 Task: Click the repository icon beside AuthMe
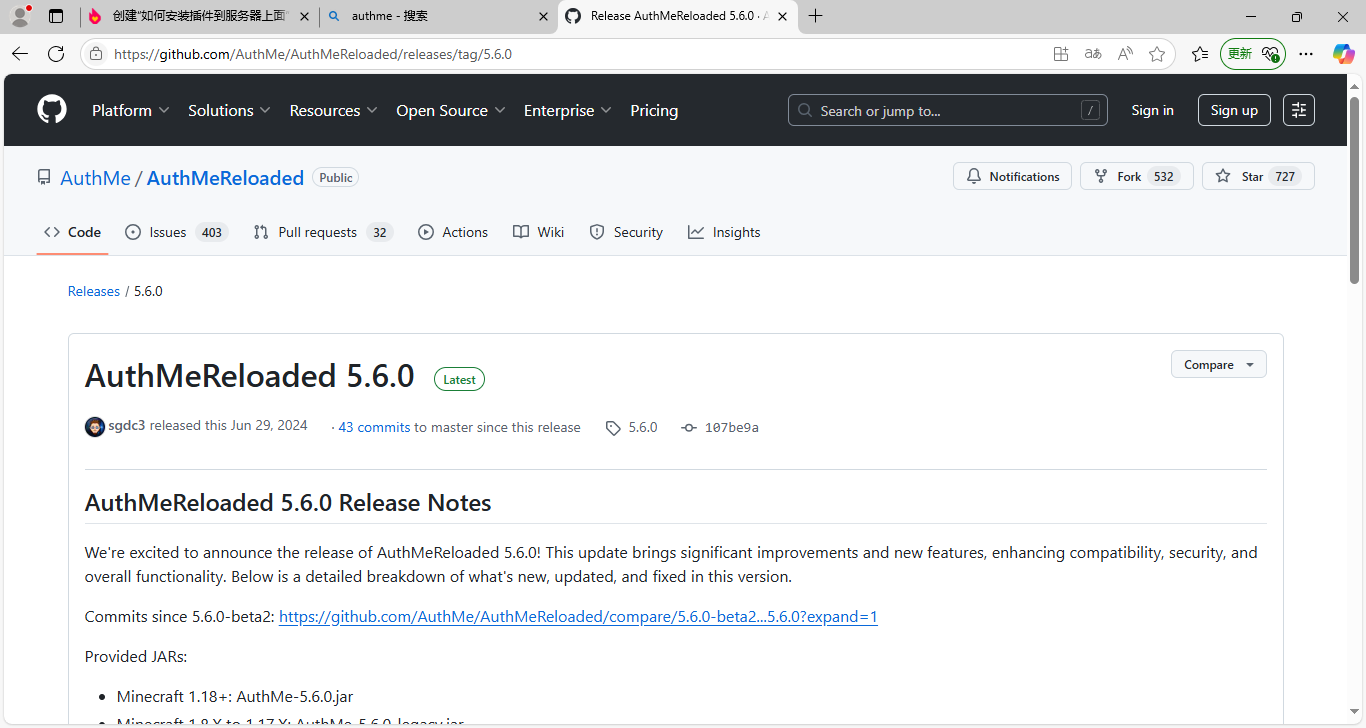pos(44,178)
